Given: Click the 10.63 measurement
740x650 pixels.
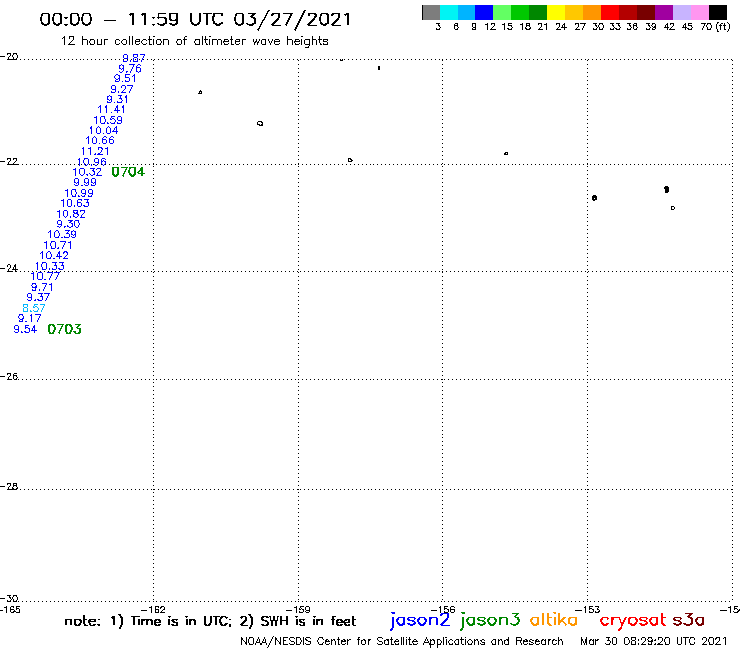Looking at the screenshot, I should pyautogui.click(x=75, y=203).
